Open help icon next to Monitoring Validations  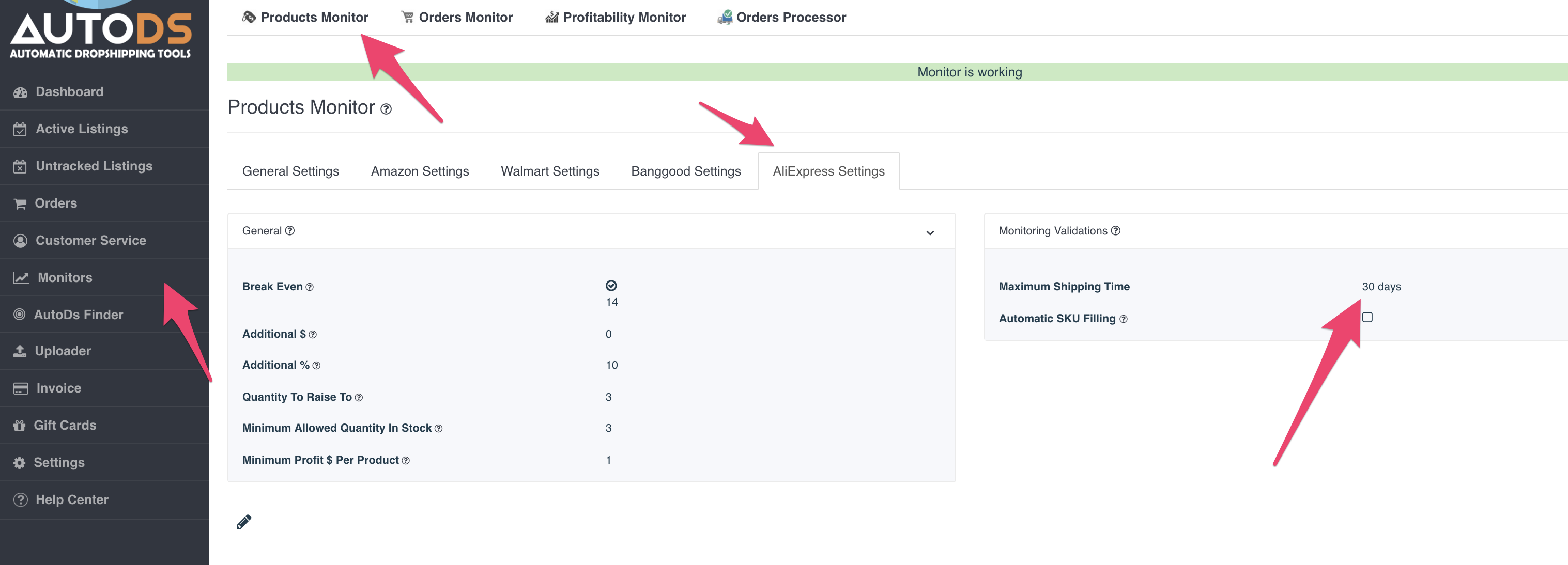(1115, 230)
